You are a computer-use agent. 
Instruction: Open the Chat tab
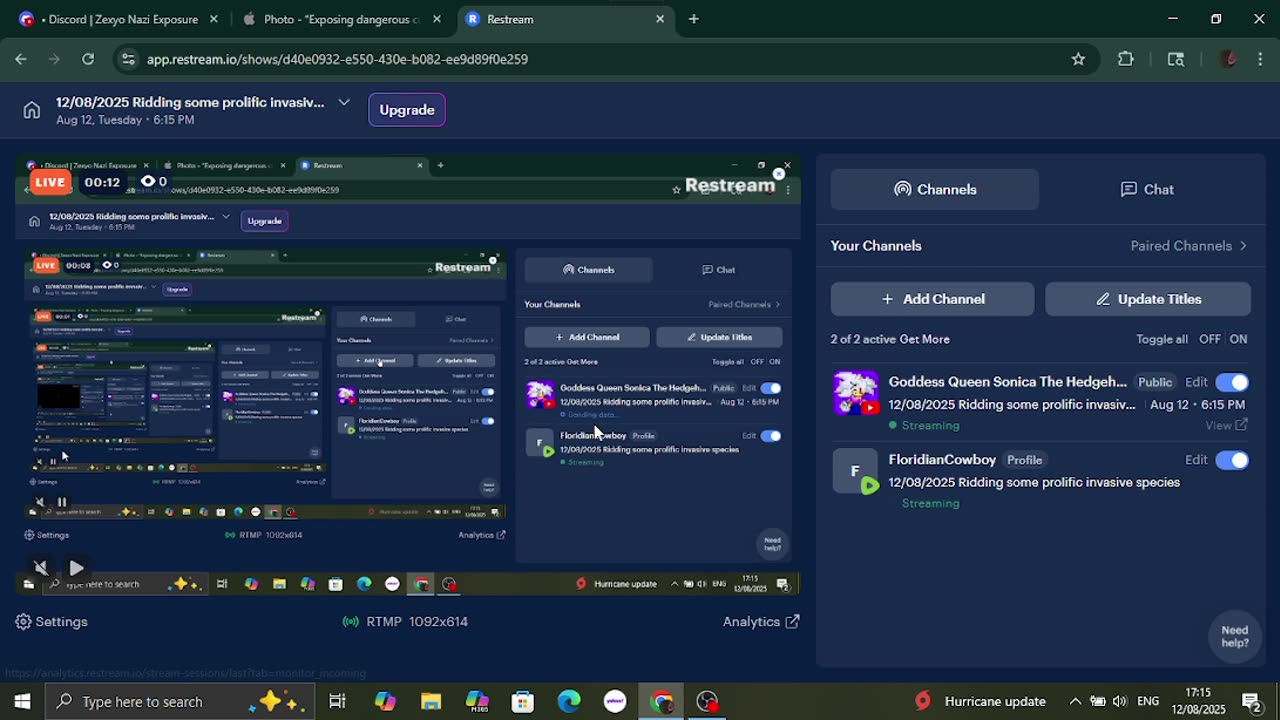click(1147, 189)
